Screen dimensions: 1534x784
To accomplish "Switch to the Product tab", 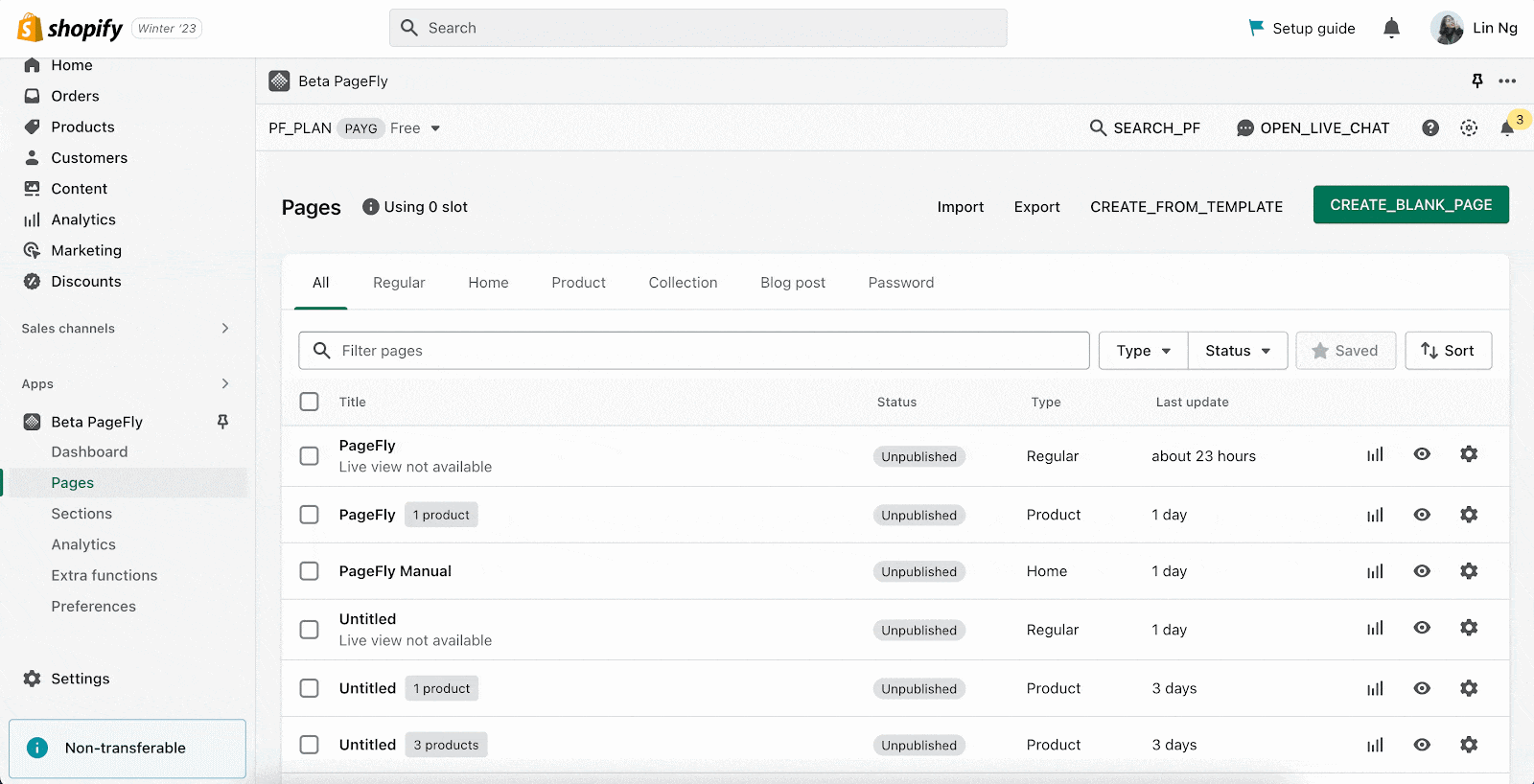I will point(578,283).
